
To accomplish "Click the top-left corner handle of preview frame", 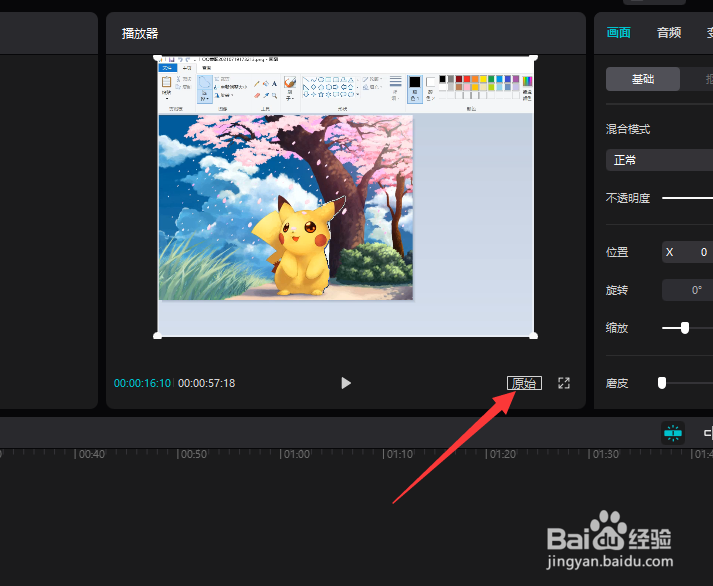I will click(x=157, y=58).
